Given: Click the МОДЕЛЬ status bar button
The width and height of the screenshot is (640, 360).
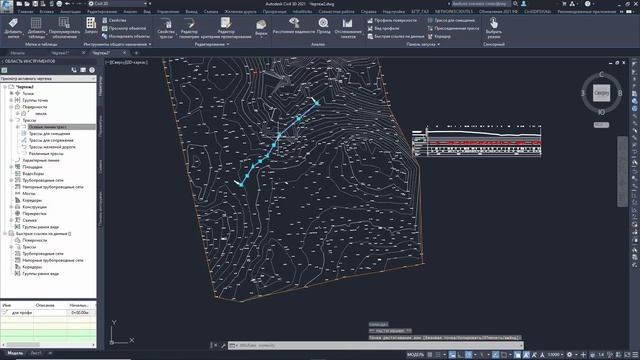Looking at the screenshot, I should (416, 355).
